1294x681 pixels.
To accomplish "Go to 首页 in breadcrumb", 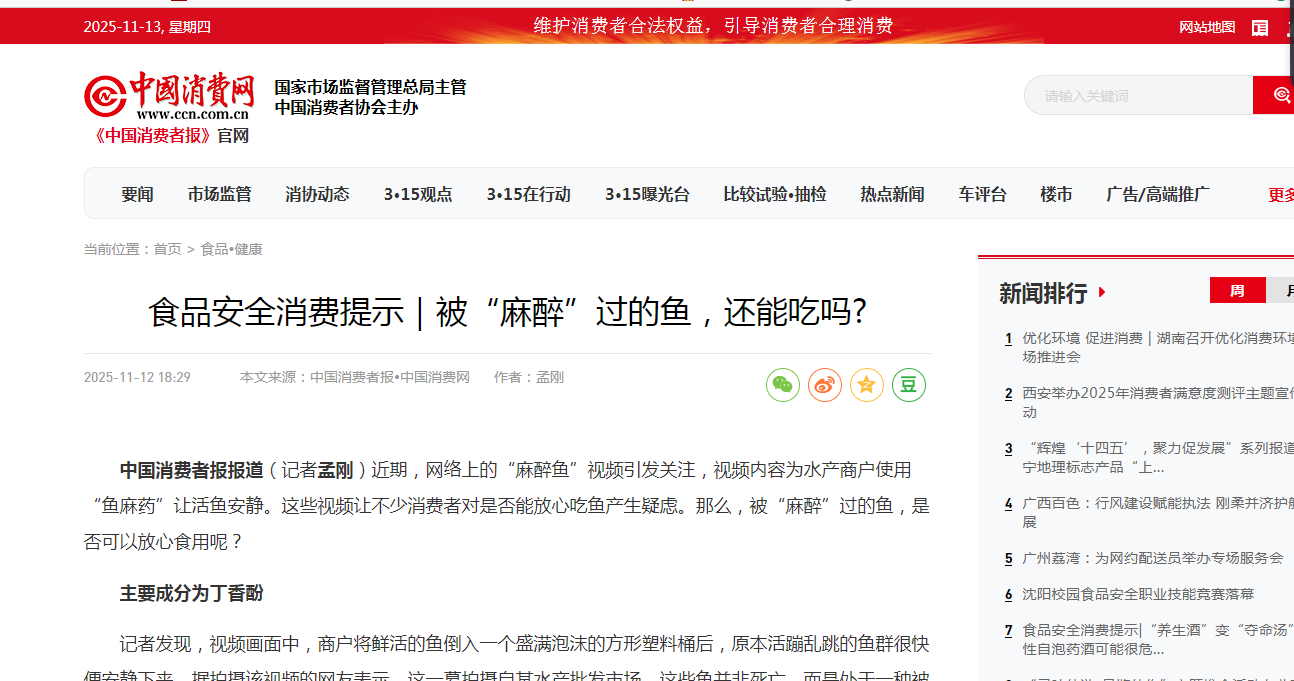I will pyautogui.click(x=167, y=249).
